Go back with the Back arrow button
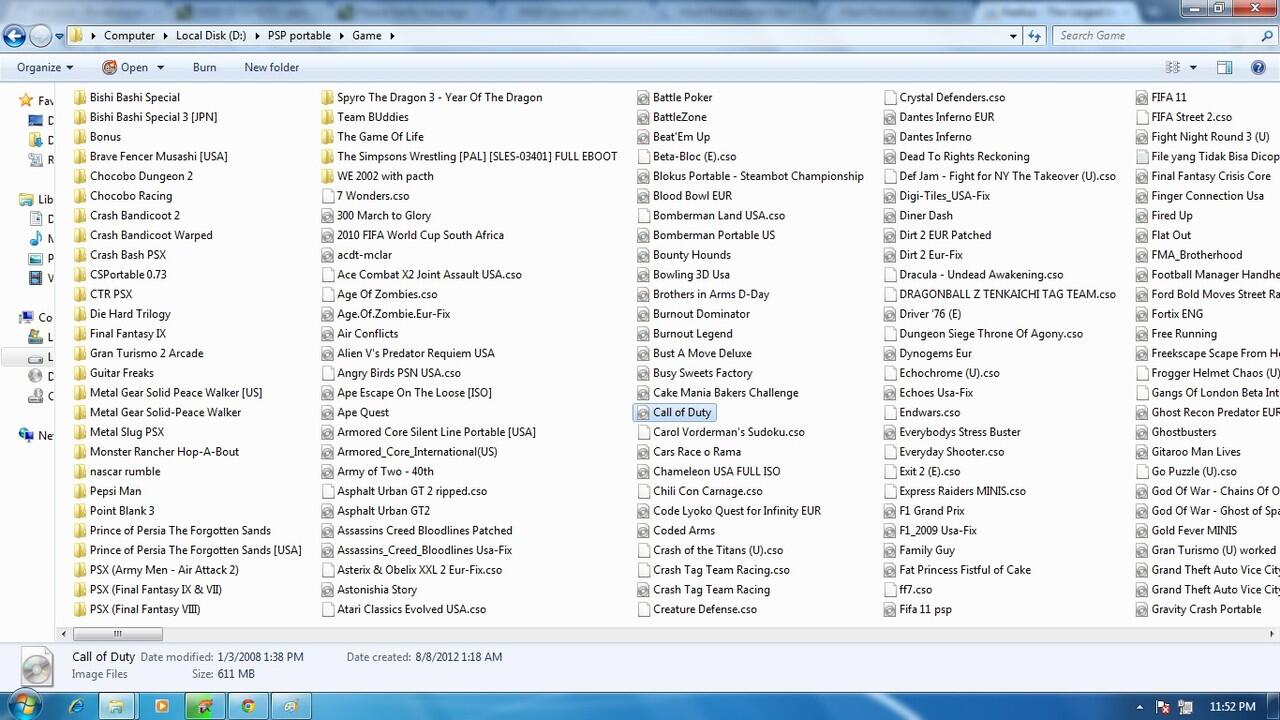1280x720 pixels. tap(14, 36)
